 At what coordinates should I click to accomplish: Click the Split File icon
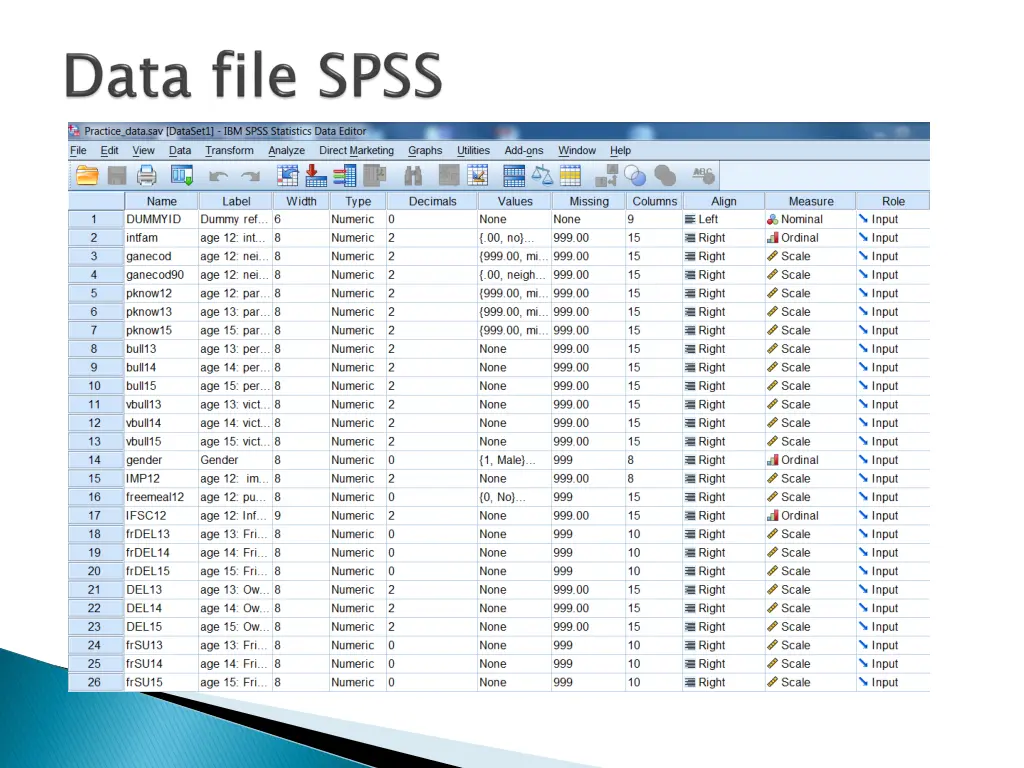[514, 176]
